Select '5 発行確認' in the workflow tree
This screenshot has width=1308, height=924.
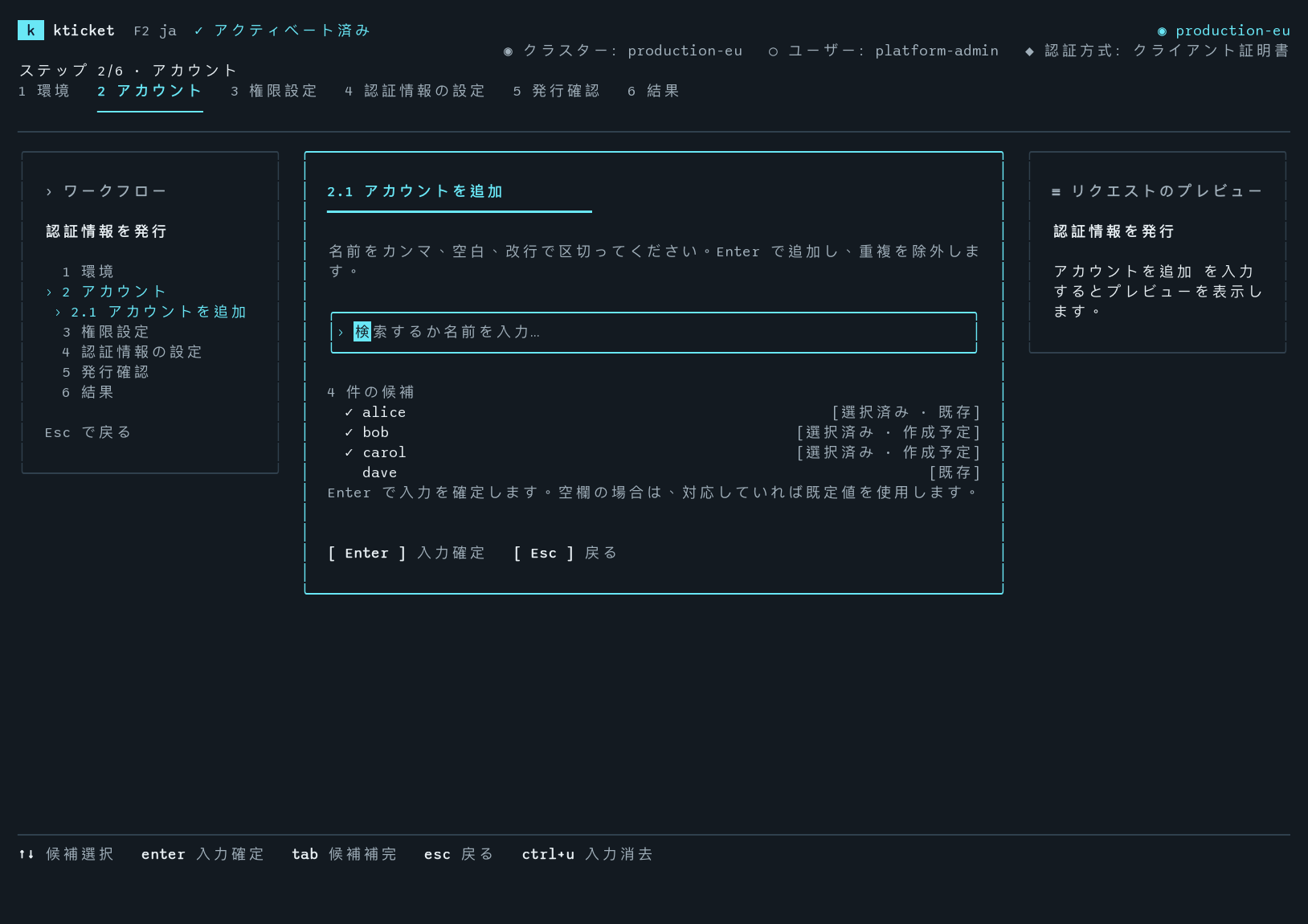pyautogui.click(x=106, y=372)
